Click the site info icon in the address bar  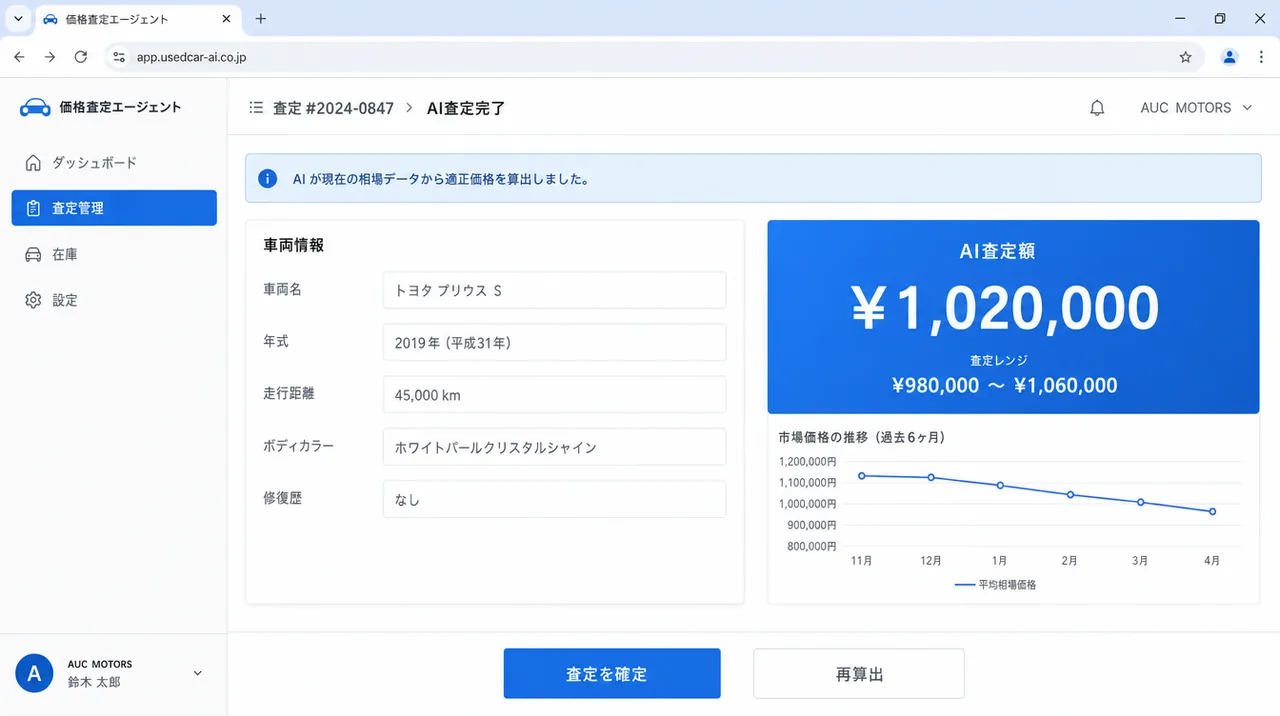click(x=119, y=57)
